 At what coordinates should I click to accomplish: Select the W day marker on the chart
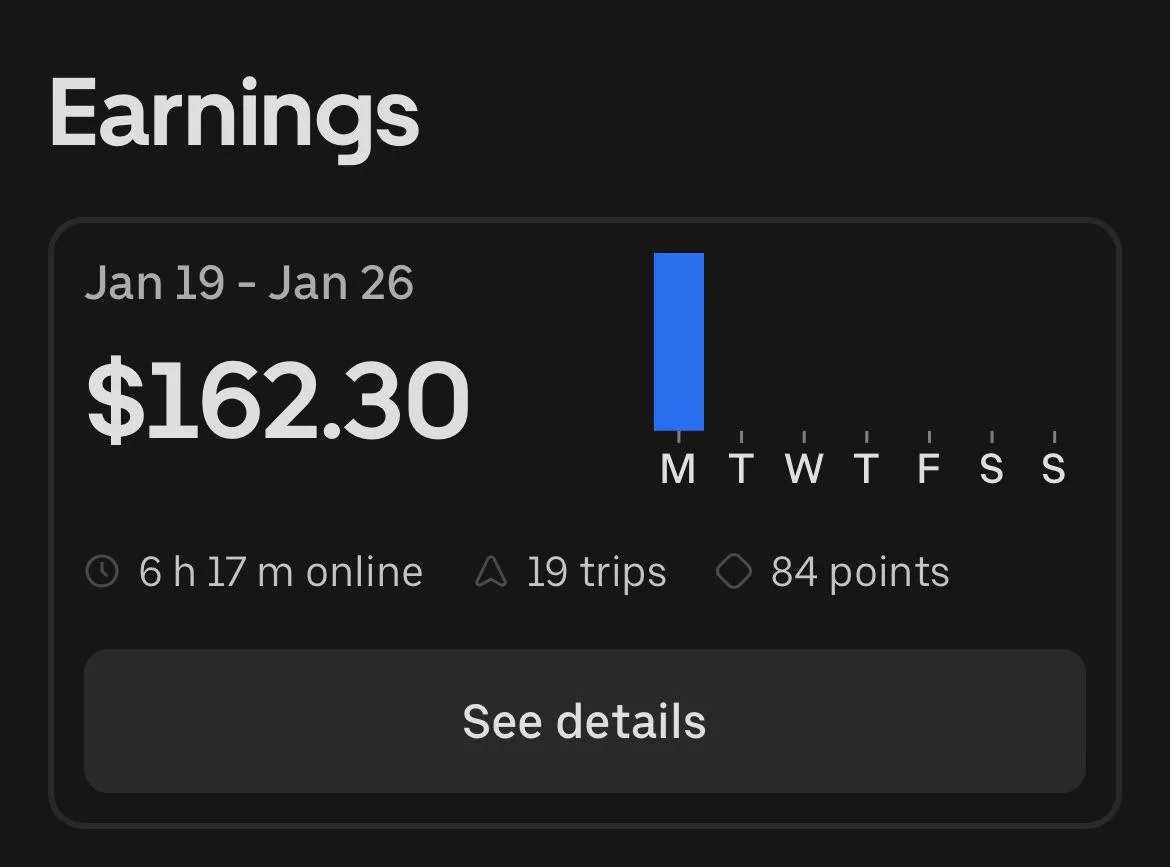pos(804,468)
